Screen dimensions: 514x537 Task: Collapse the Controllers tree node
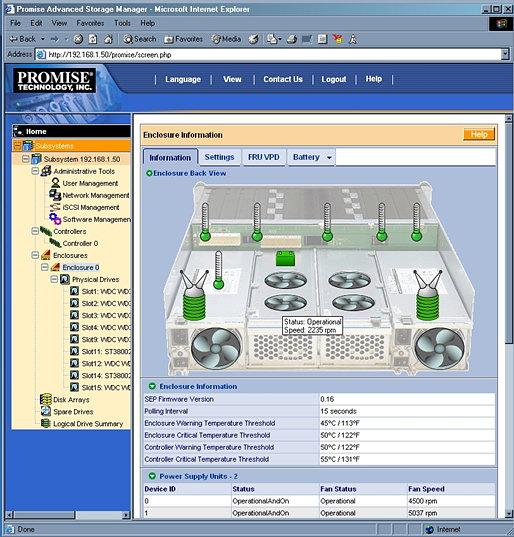pos(35,231)
